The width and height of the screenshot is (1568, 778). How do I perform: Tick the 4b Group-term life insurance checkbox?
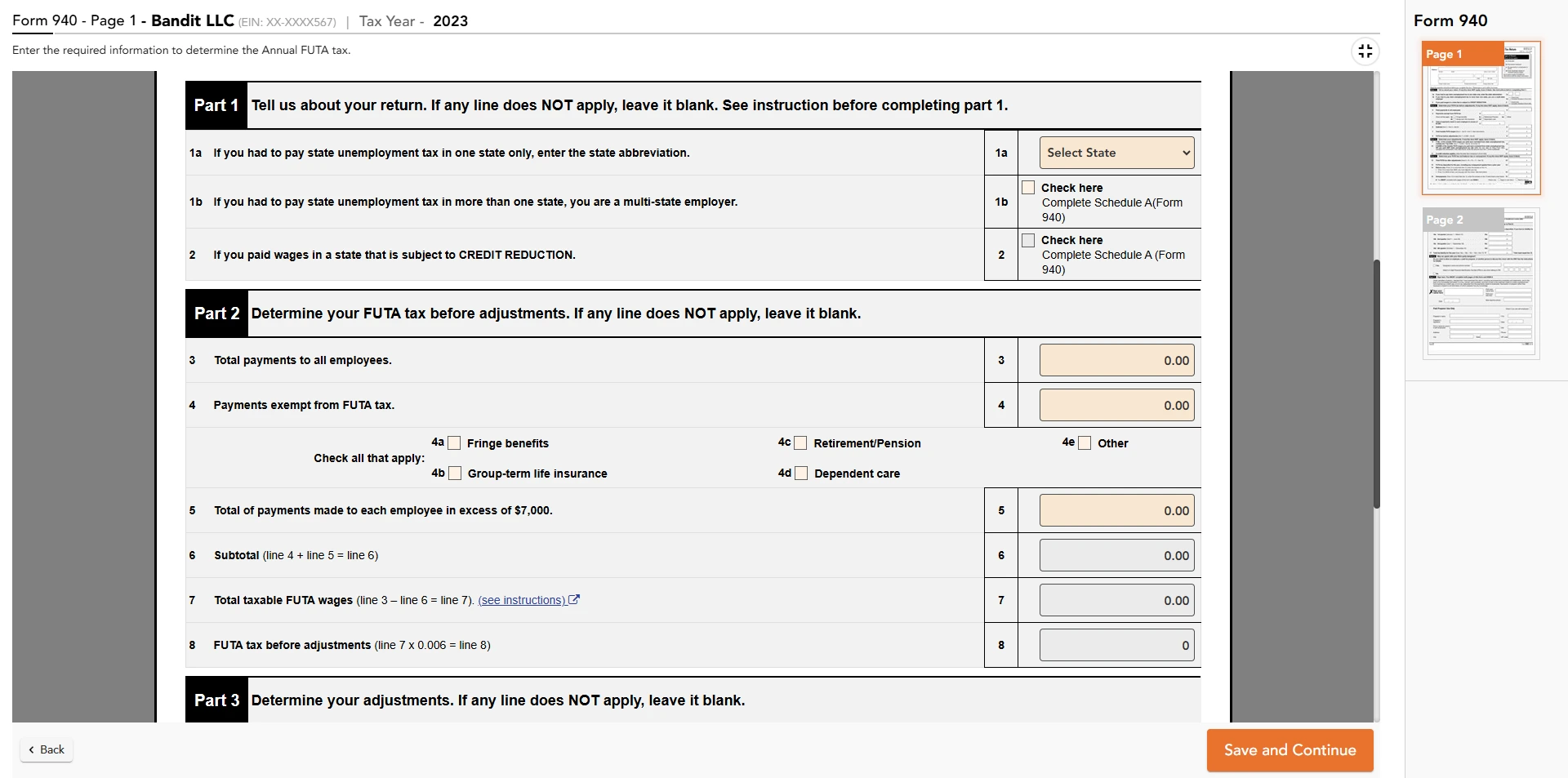(x=455, y=473)
